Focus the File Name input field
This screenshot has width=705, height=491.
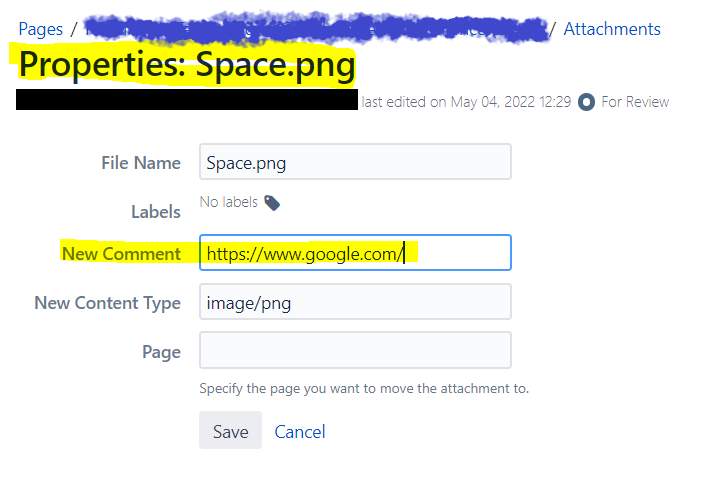pyautogui.click(x=355, y=162)
